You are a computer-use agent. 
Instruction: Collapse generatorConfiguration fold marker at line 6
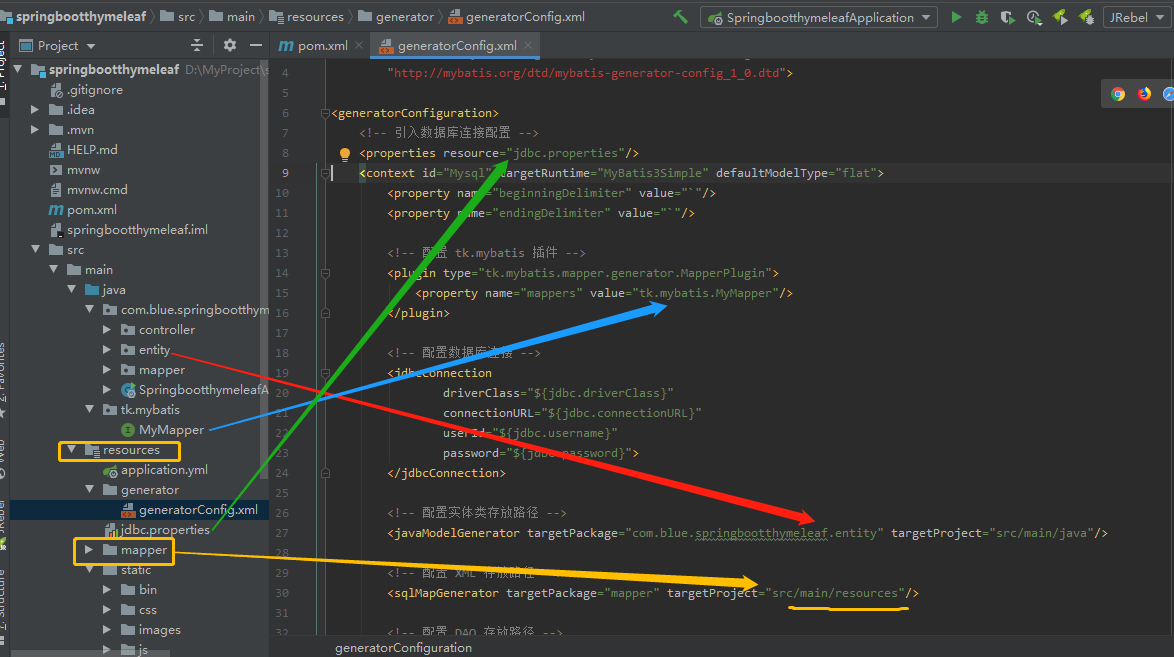click(x=325, y=113)
